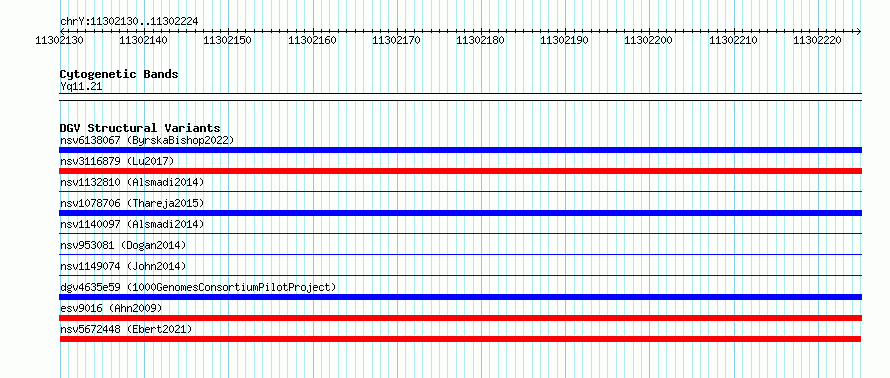Select ruler position 11302140

(x=143, y=40)
